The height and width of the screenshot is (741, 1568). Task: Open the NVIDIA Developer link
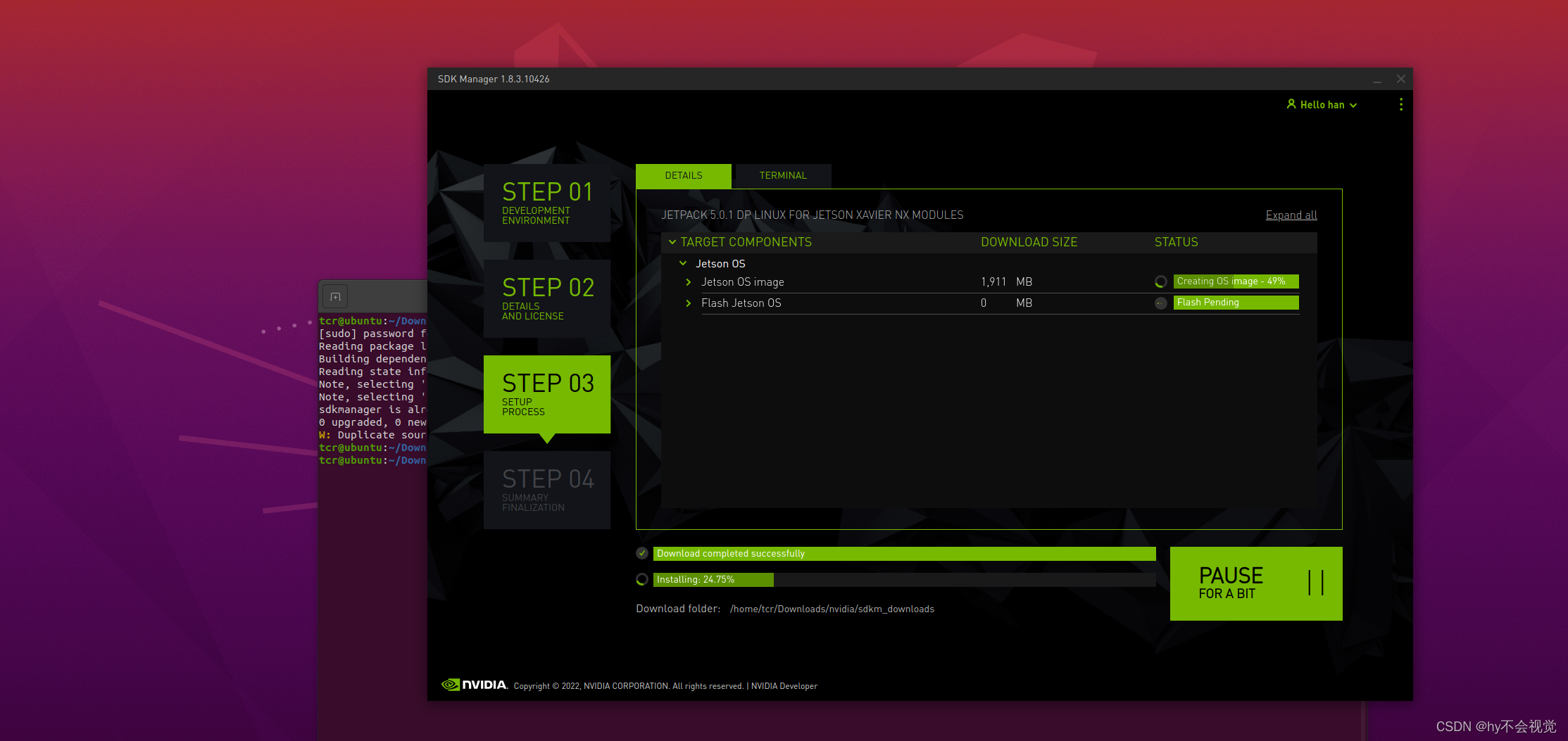tap(784, 686)
